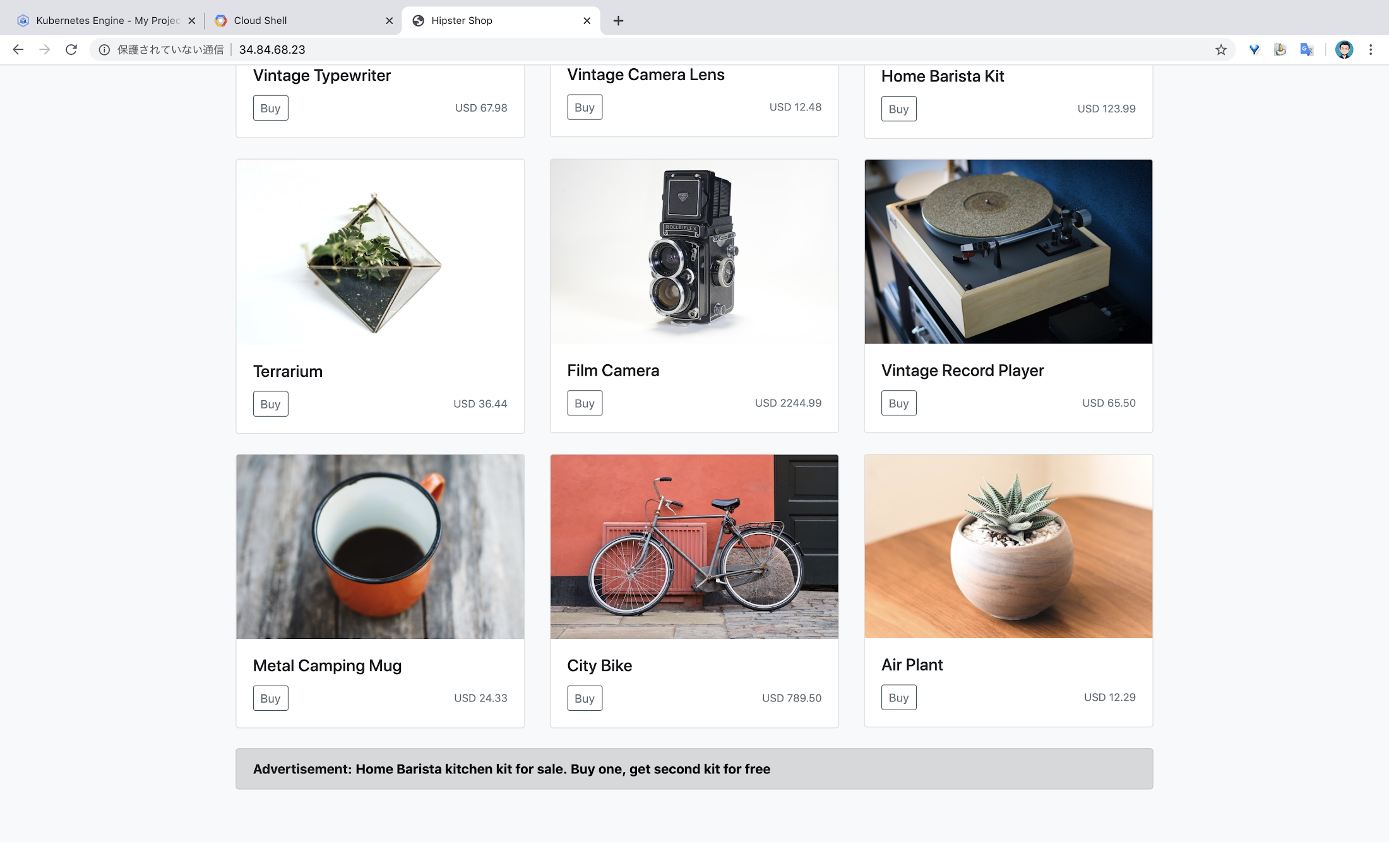
Task: Click the page reload icon
Action: click(70, 49)
